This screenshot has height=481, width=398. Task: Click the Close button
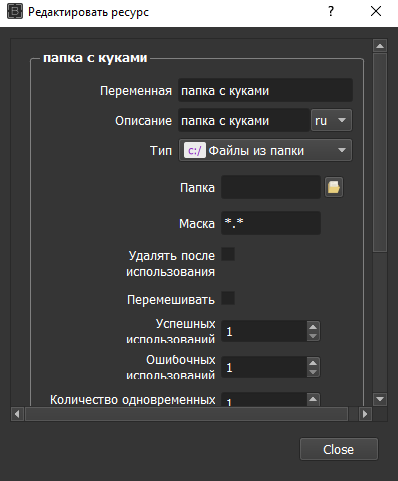point(339,449)
